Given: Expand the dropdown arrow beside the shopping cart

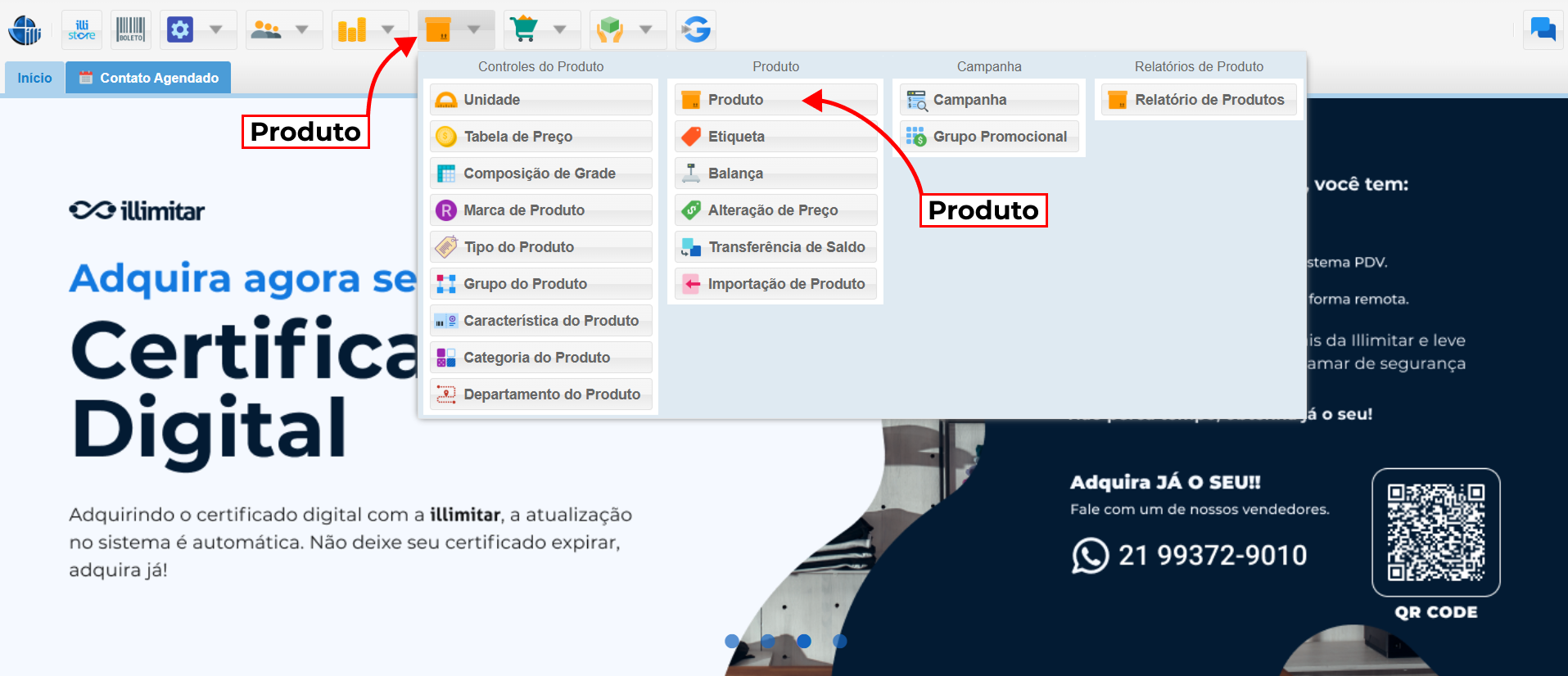Looking at the screenshot, I should [x=560, y=30].
